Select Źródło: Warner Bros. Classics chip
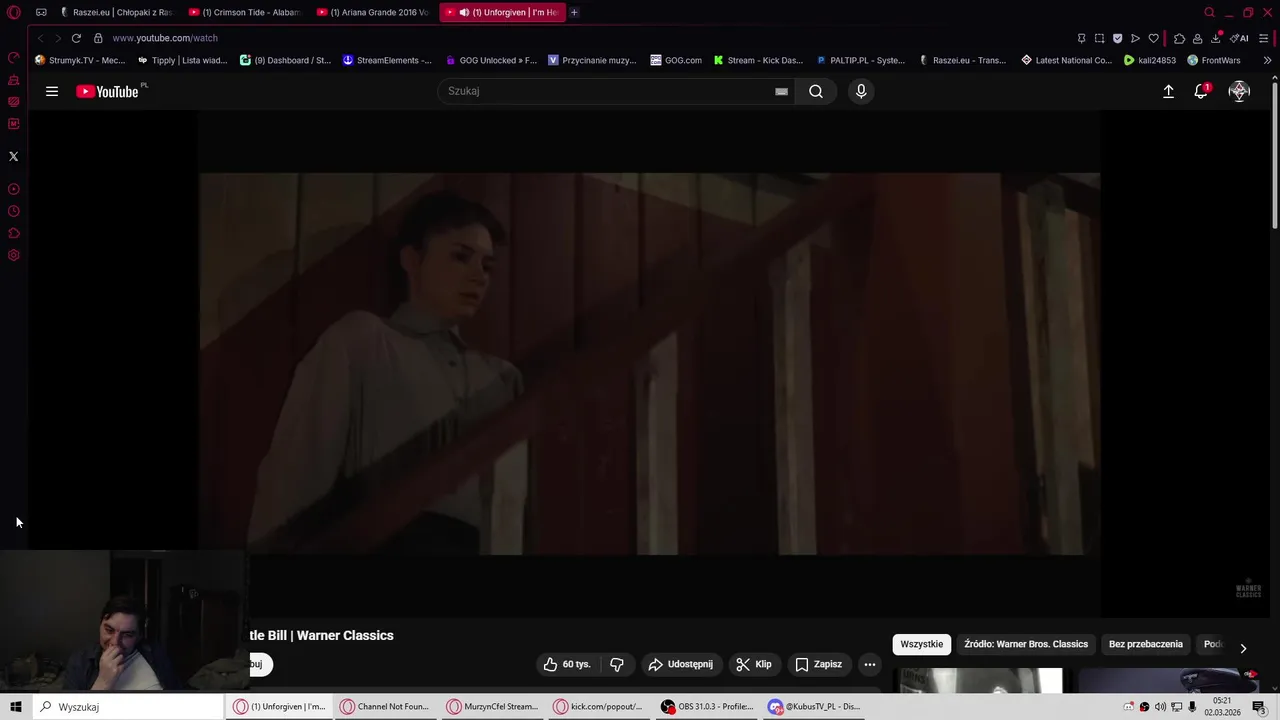 [x=1026, y=644]
